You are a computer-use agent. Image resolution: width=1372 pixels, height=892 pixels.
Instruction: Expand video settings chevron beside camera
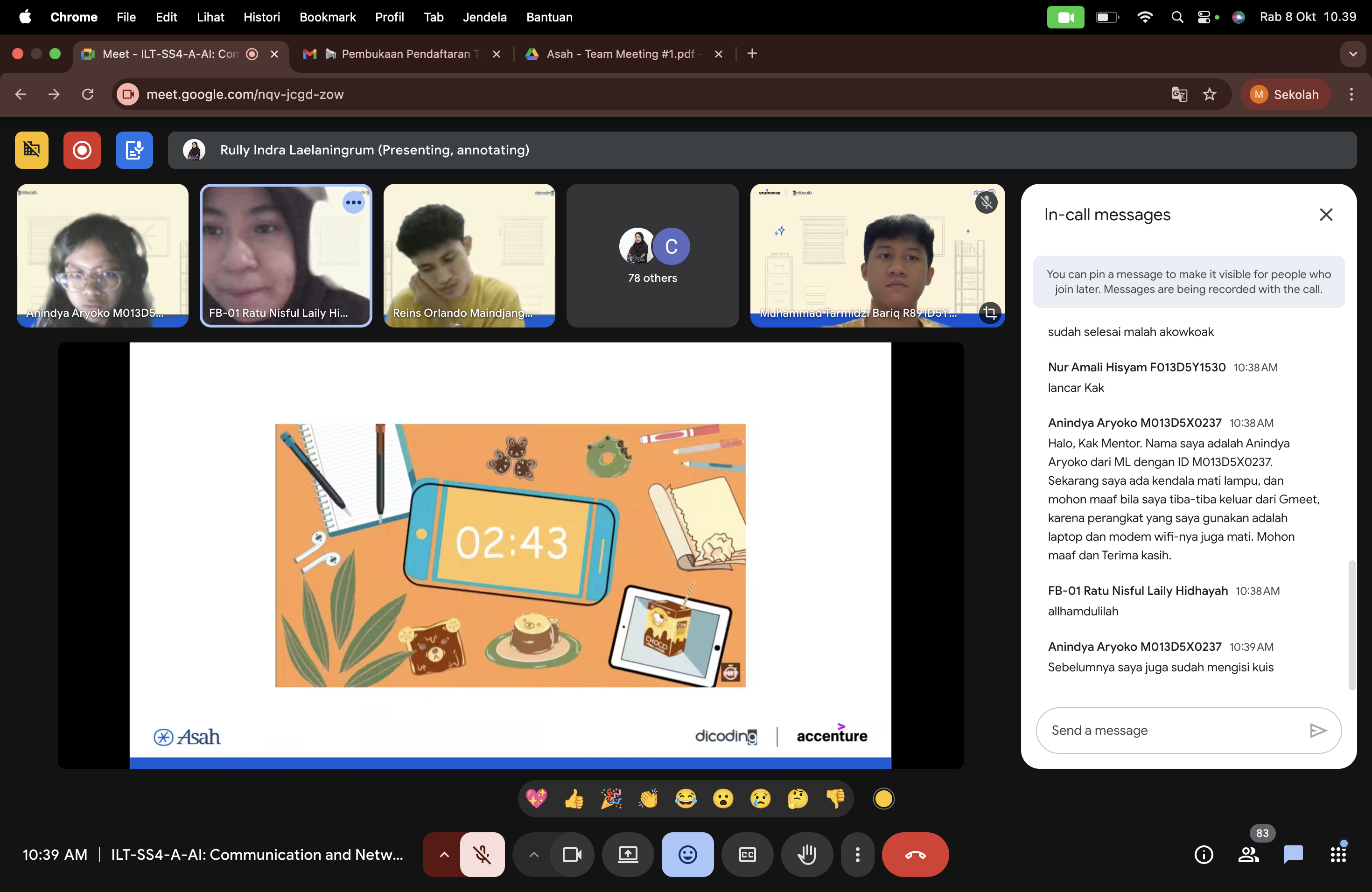[x=534, y=855]
